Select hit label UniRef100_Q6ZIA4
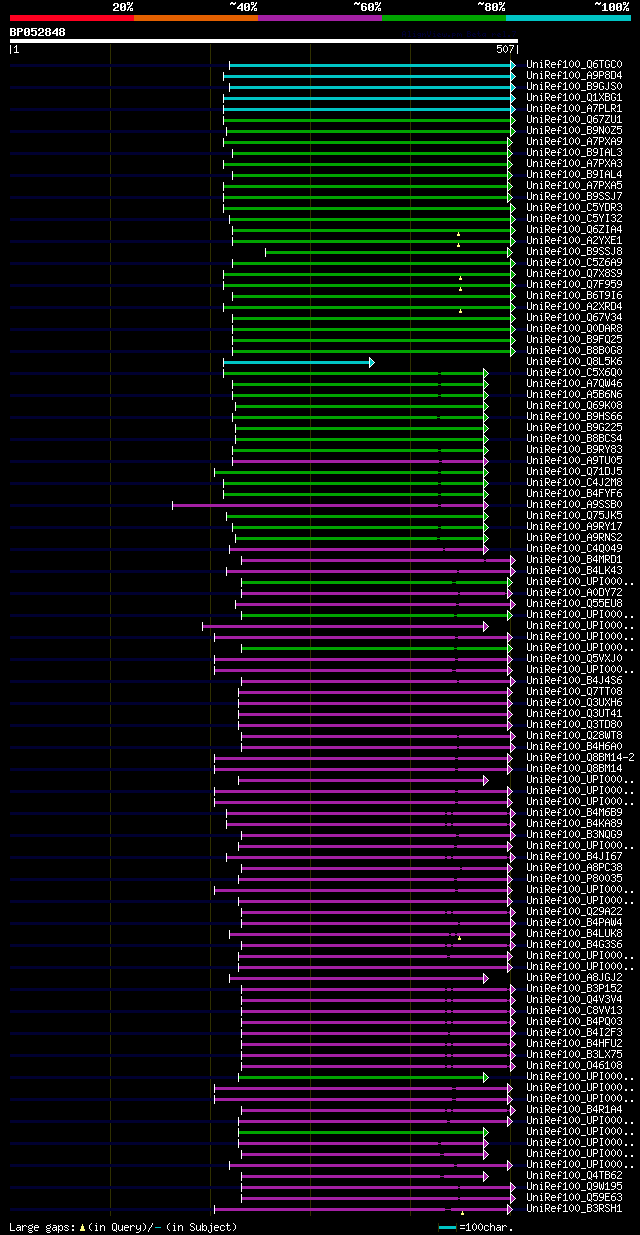The height and width of the screenshot is (1235, 640). coord(574,229)
